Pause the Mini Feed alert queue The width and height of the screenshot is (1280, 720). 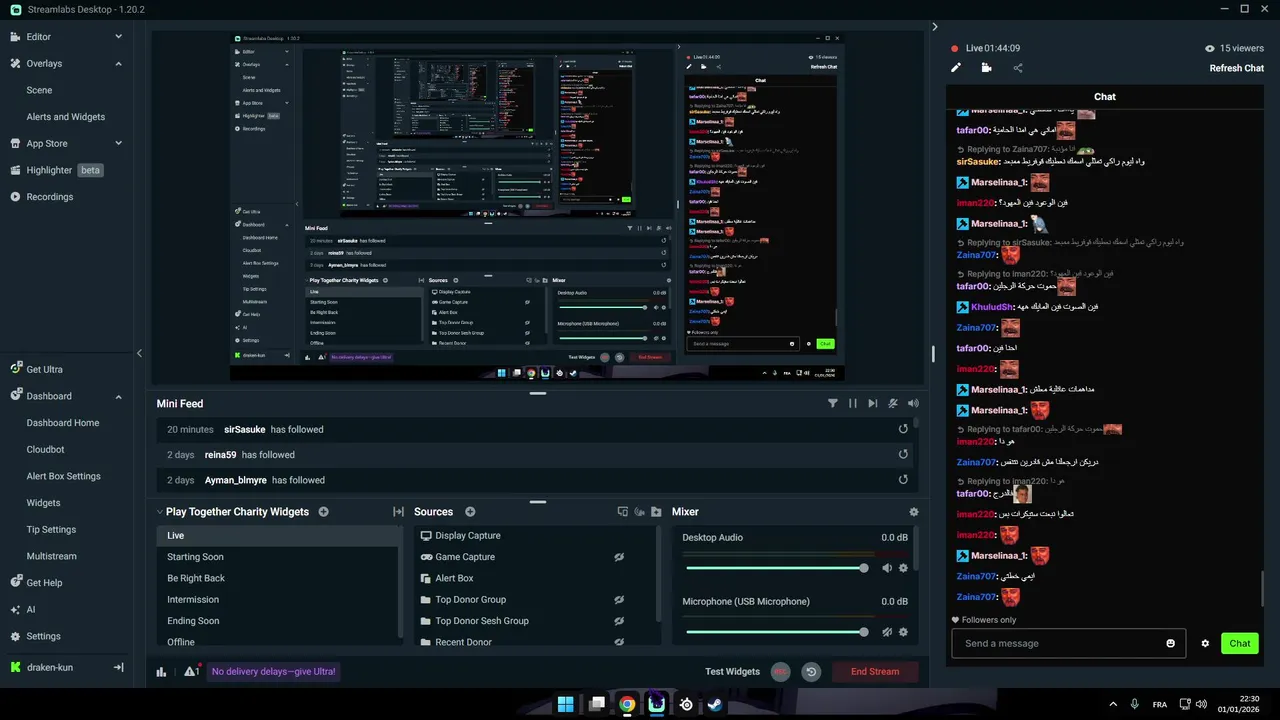(x=853, y=404)
